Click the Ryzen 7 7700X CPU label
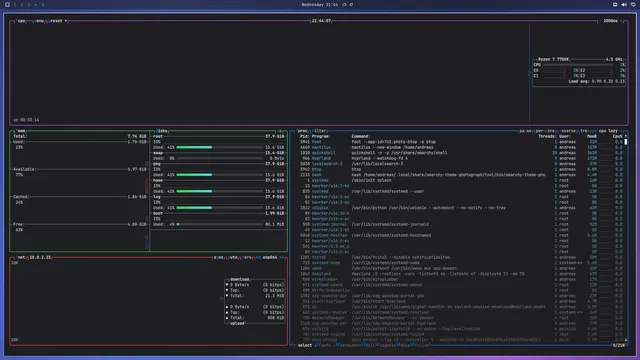Viewport: 640px width, 360px height. click(x=553, y=60)
